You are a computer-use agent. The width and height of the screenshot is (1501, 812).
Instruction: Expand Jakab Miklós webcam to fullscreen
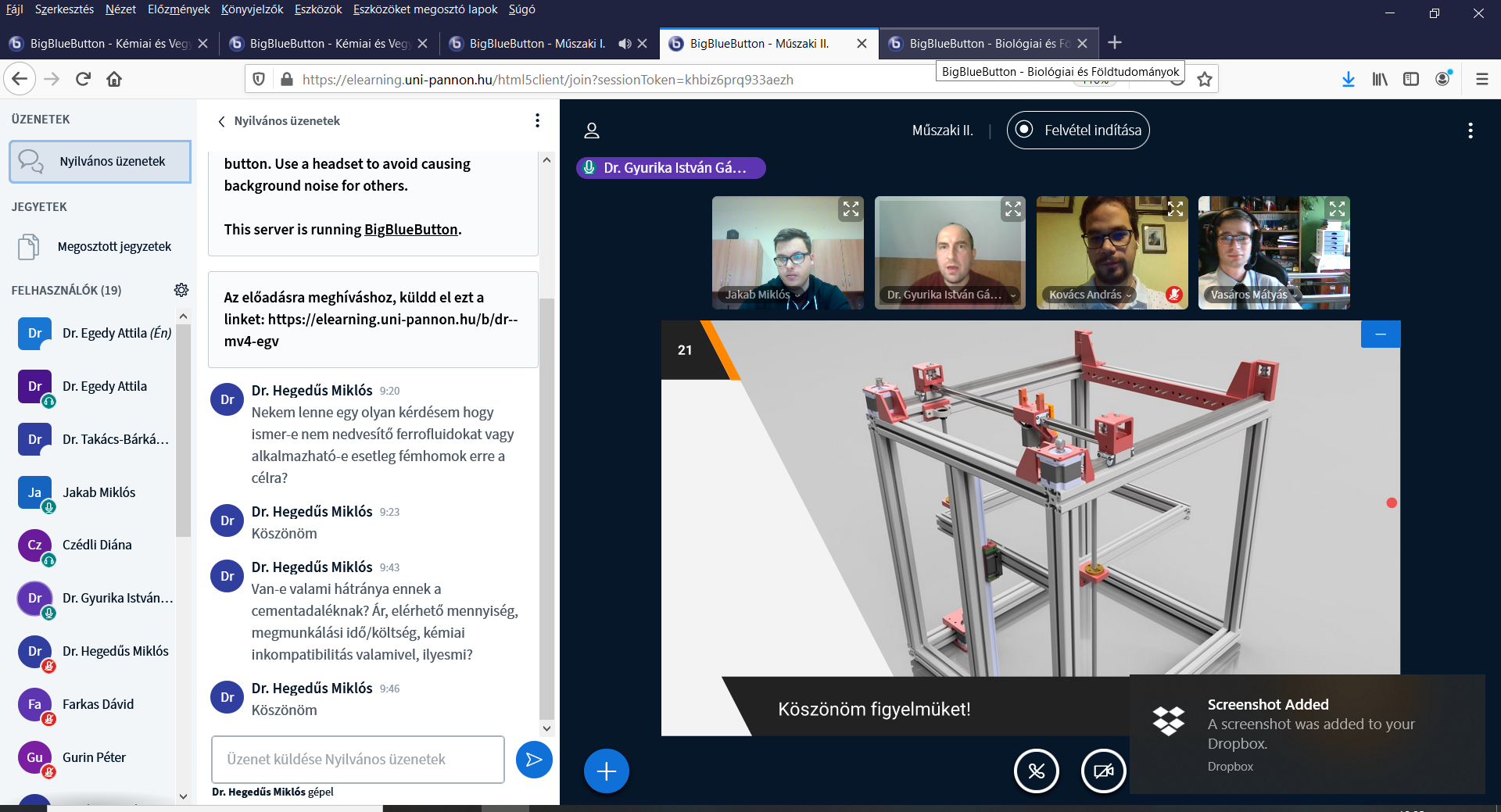click(851, 209)
